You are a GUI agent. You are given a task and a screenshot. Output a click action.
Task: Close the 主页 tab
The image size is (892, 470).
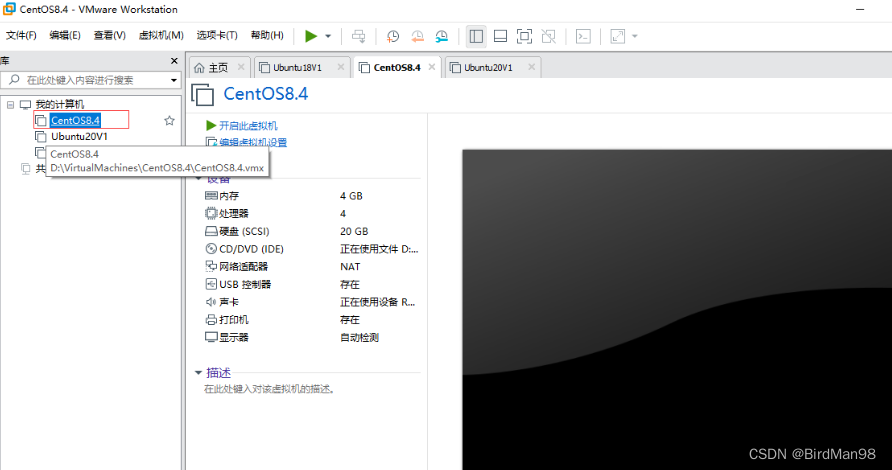point(241,67)
